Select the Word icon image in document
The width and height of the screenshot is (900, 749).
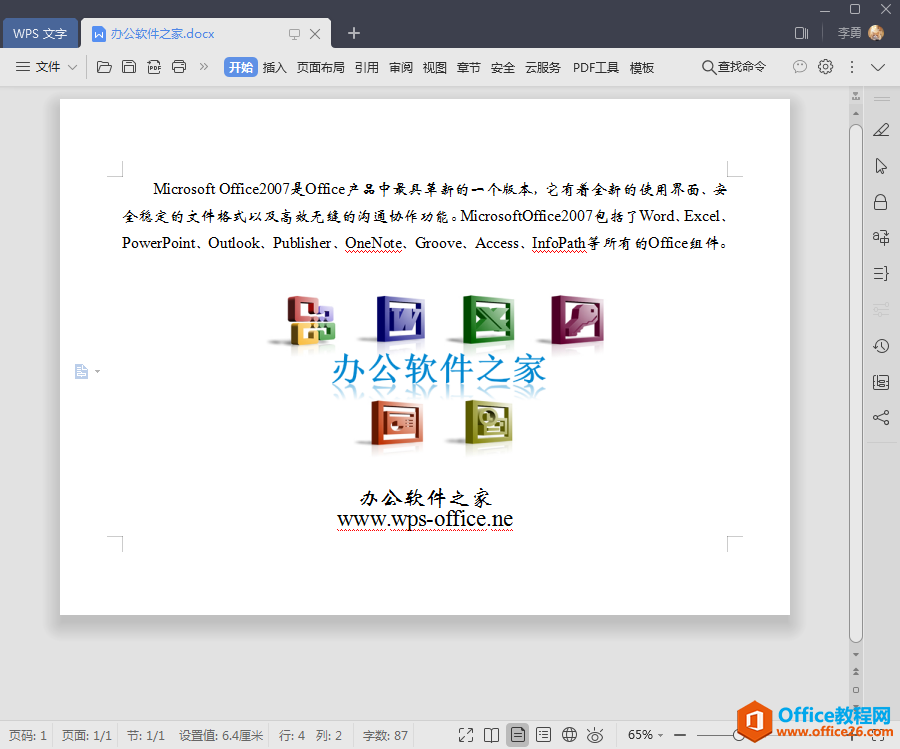(401, 319)
